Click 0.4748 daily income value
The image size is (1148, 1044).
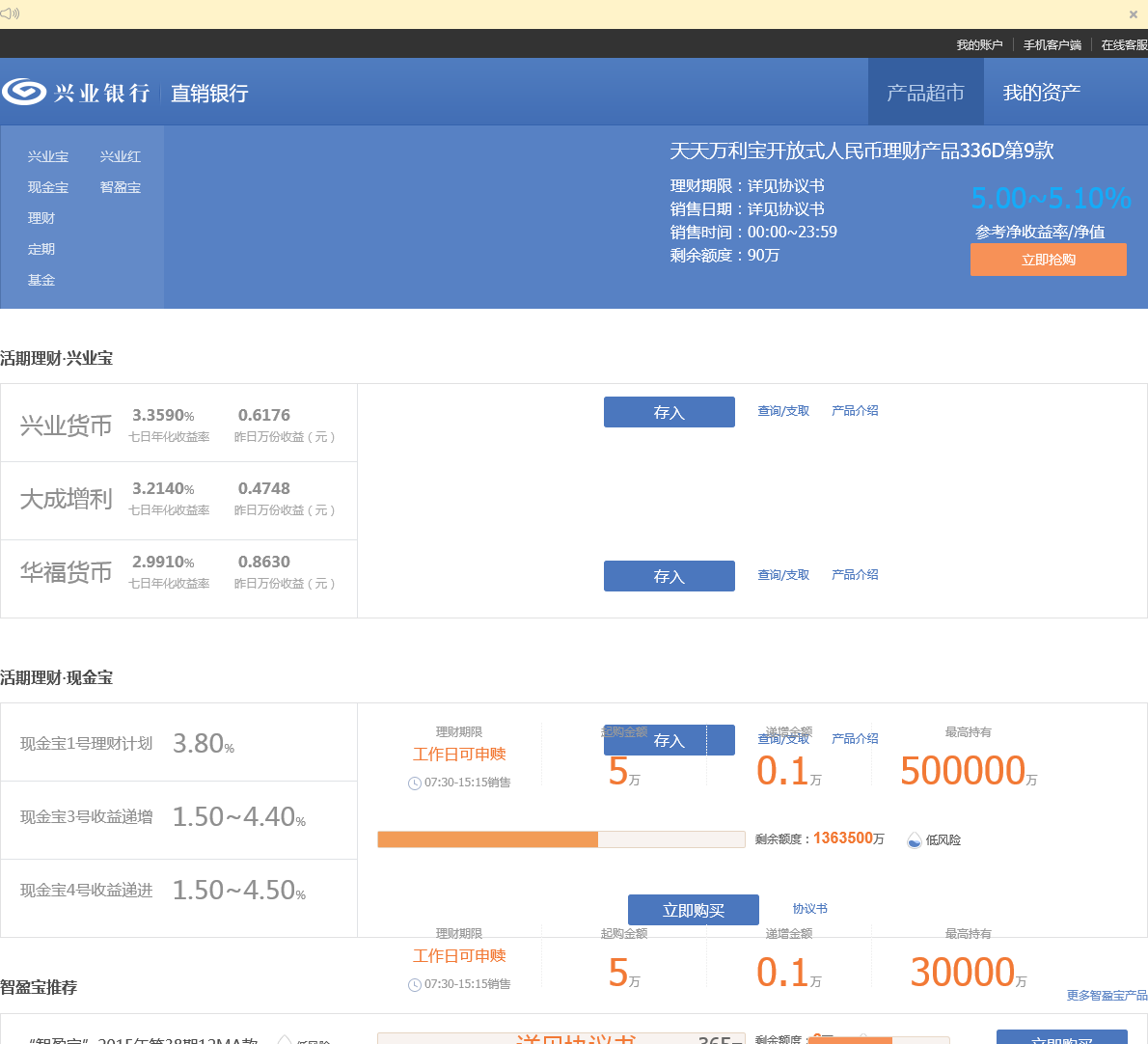click(264, 488)
